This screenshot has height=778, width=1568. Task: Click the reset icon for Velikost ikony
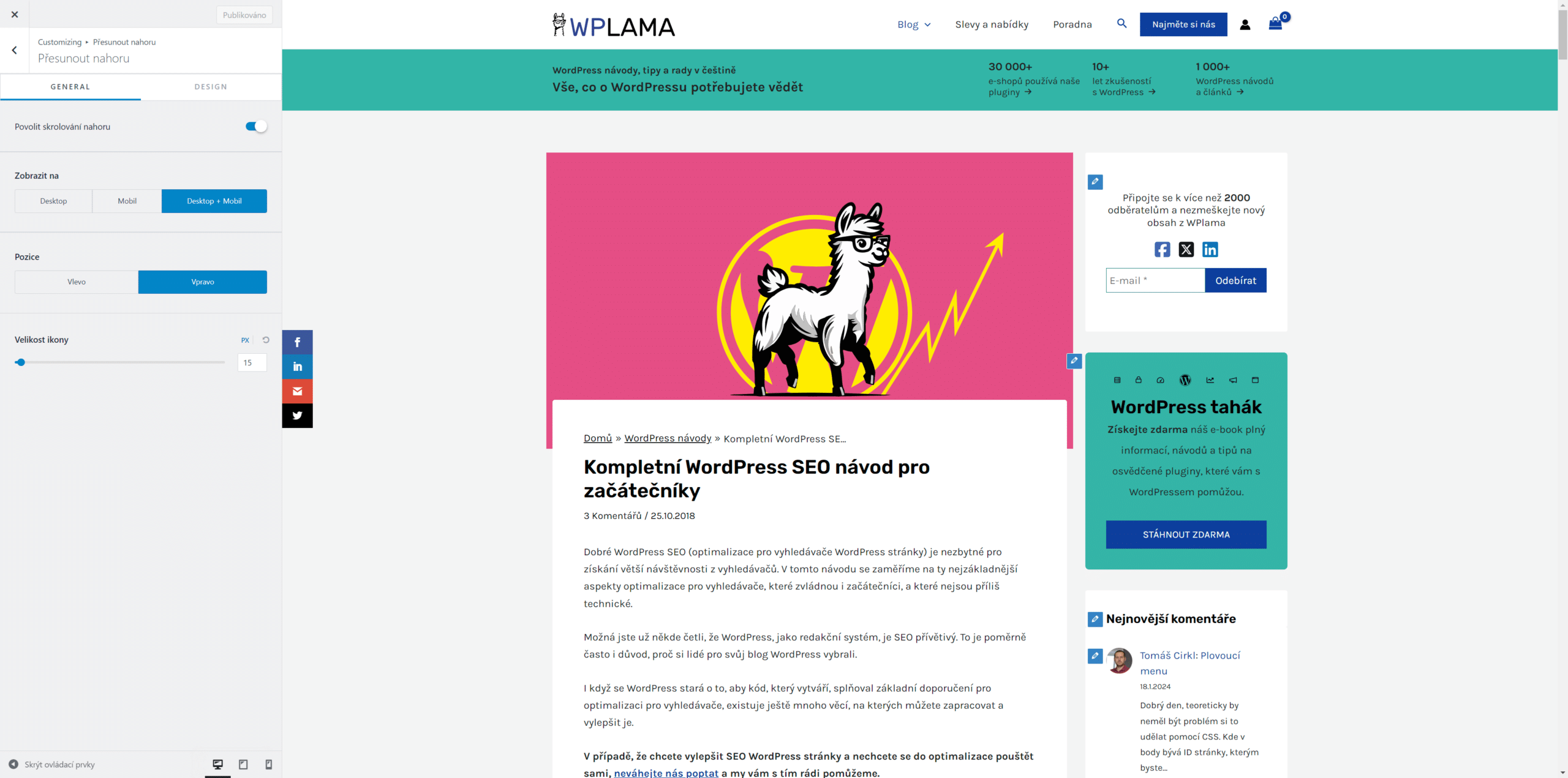266,340
